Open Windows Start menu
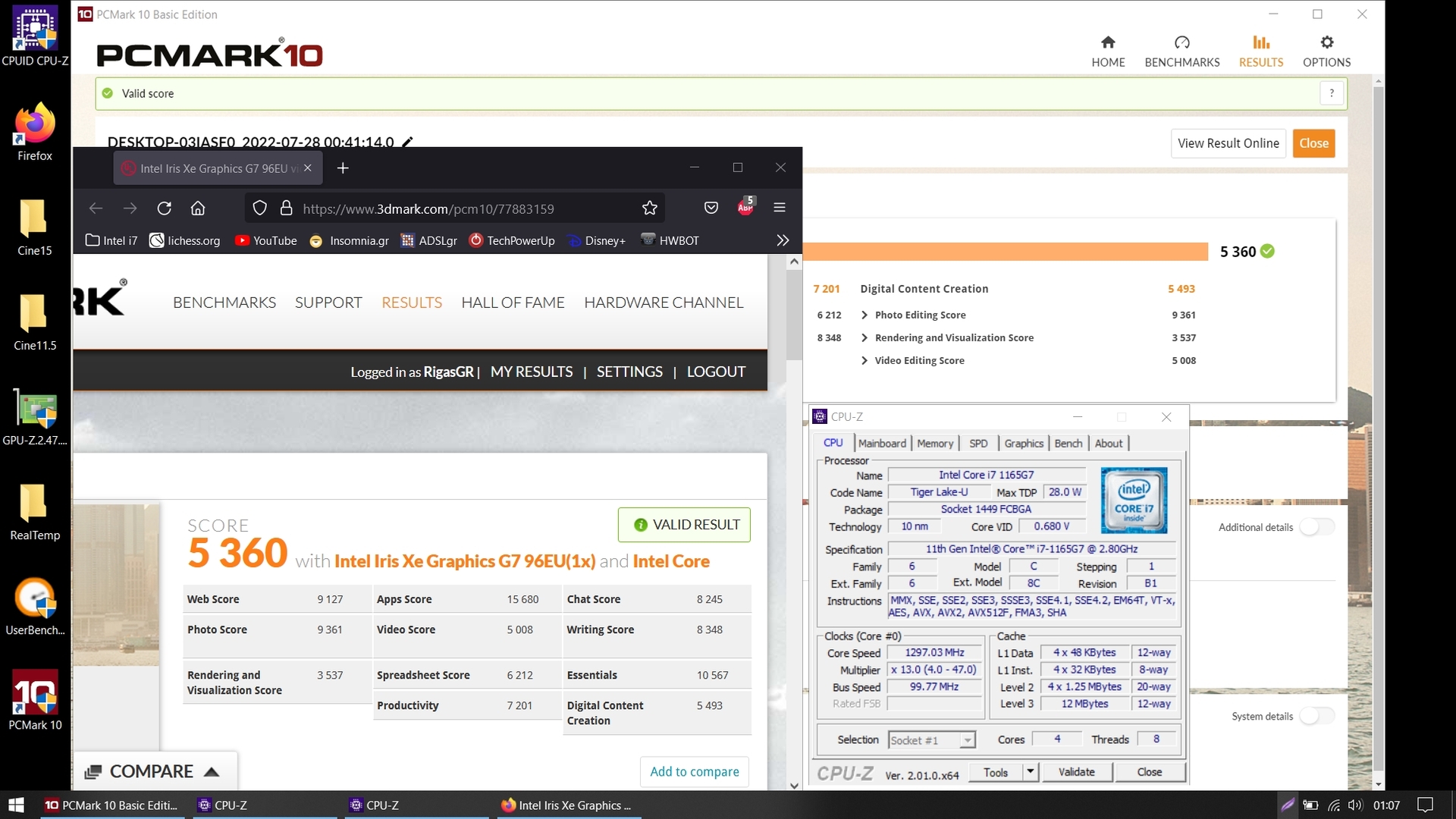This screenshot has height=819, width=1456. point(17,805)
